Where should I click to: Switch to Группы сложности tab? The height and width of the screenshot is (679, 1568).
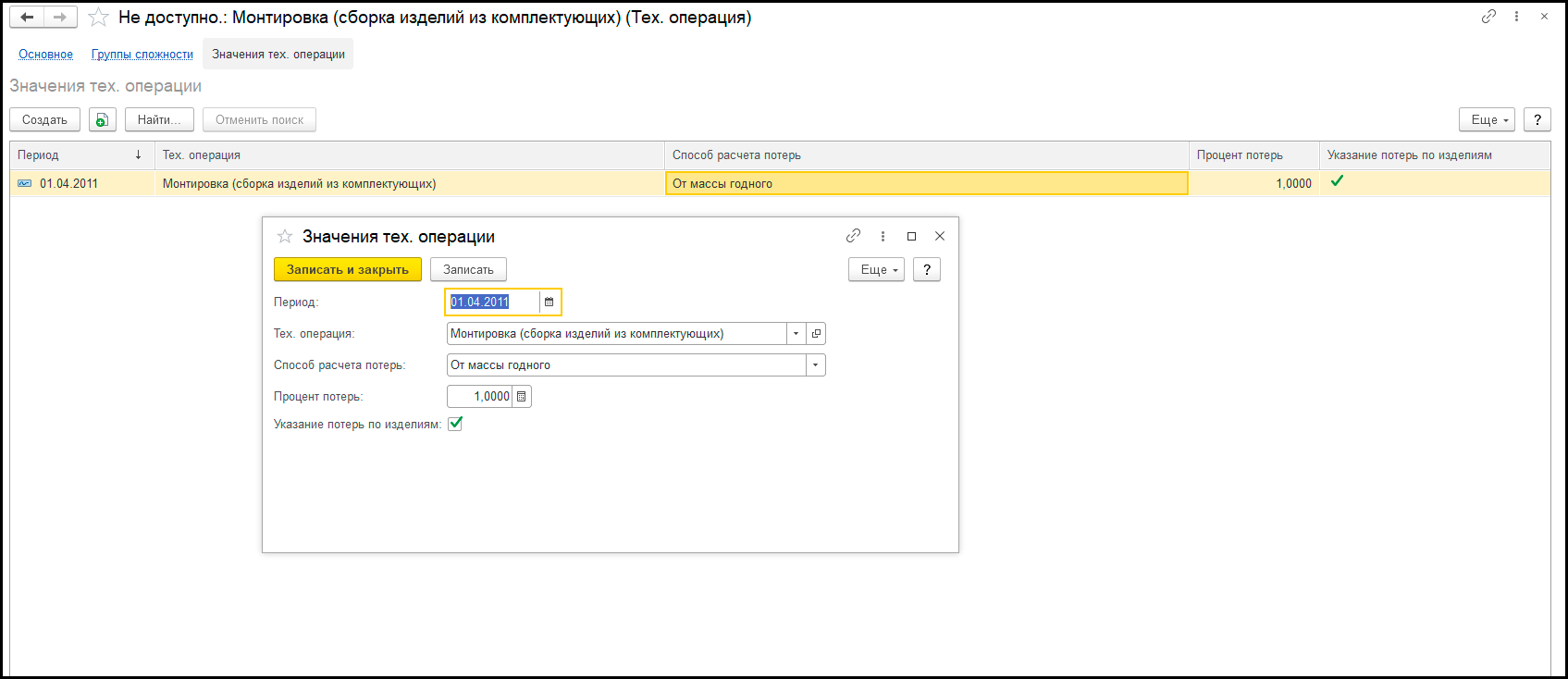click(142, 55)
